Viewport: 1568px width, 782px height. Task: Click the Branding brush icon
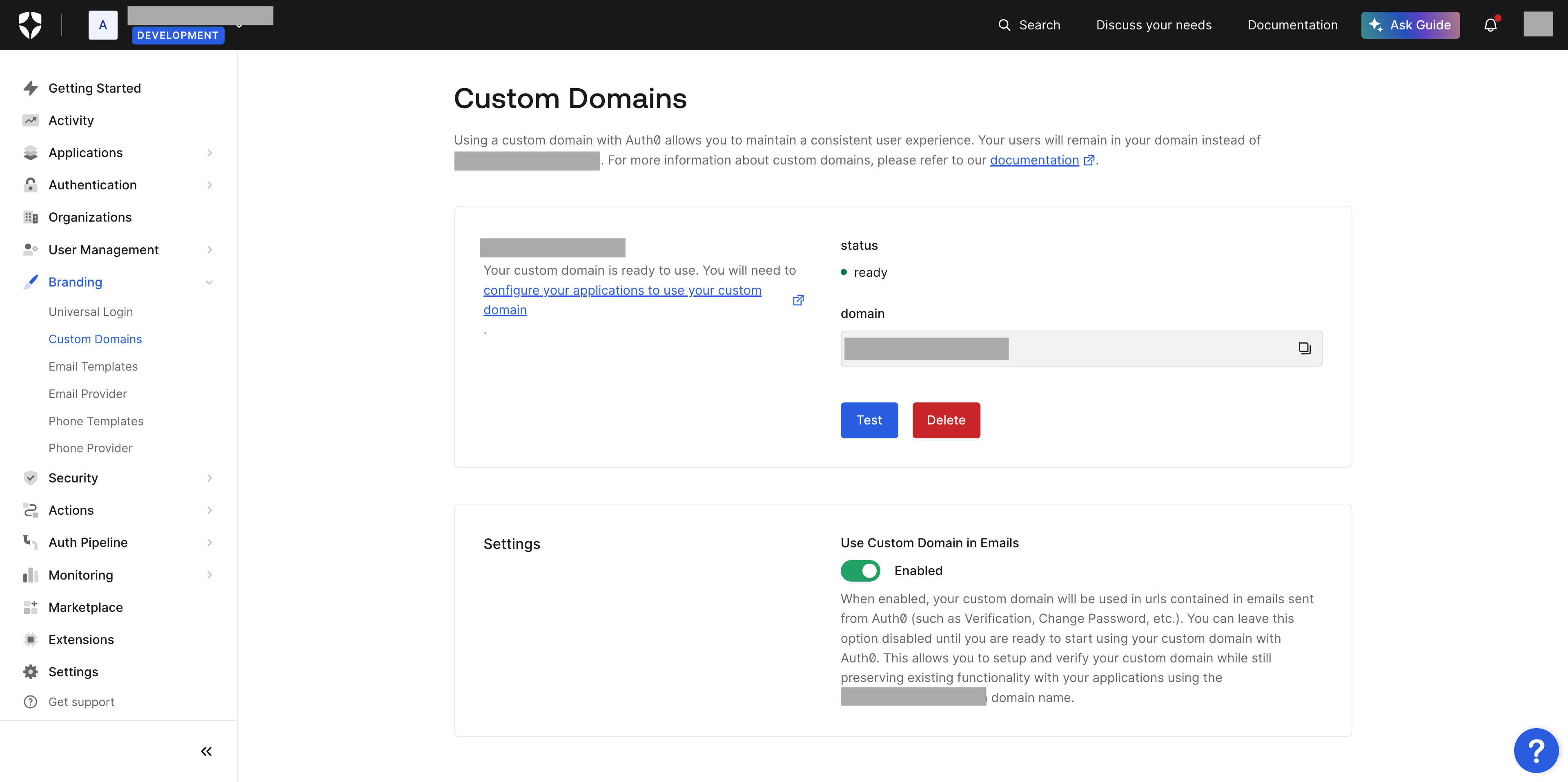coord(31,282)
